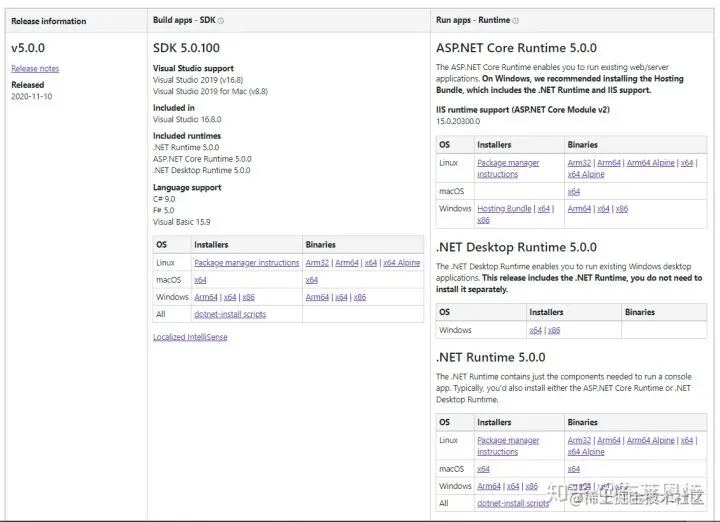Select the C# 9.0 language support line
This screenshot has width=720, height=522.
click(x=164, y=199)
